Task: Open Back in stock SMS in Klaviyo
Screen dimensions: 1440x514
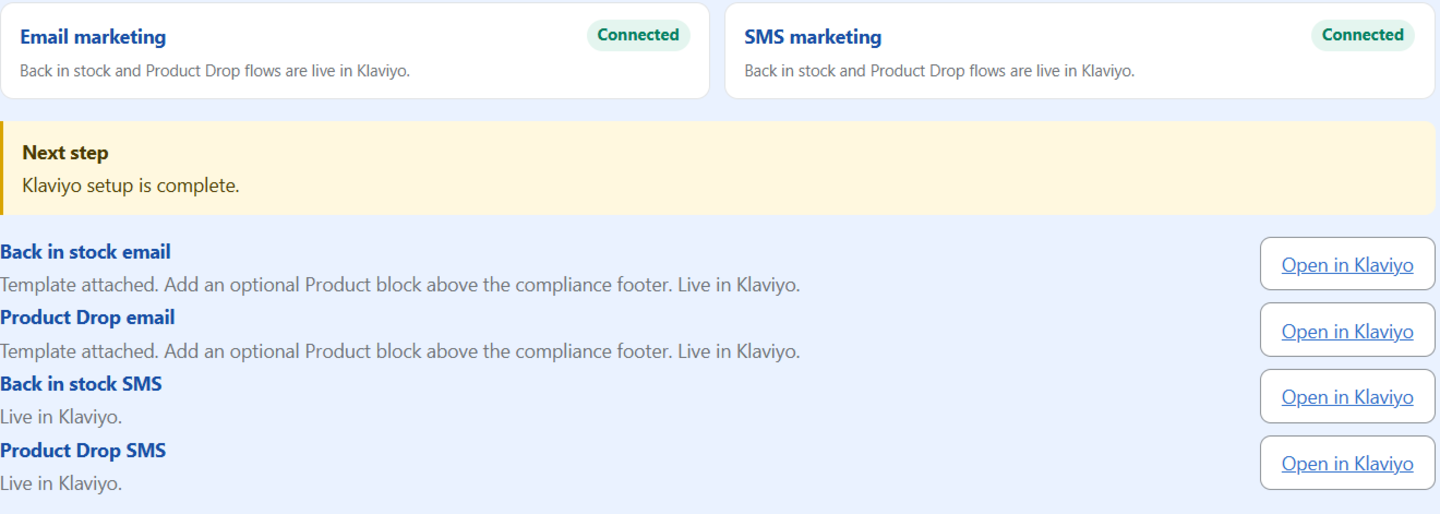Action: click(x=1347, y=396)
